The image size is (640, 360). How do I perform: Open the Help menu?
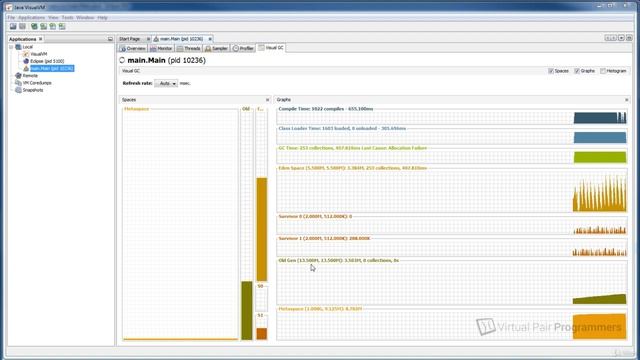(102, 18)
